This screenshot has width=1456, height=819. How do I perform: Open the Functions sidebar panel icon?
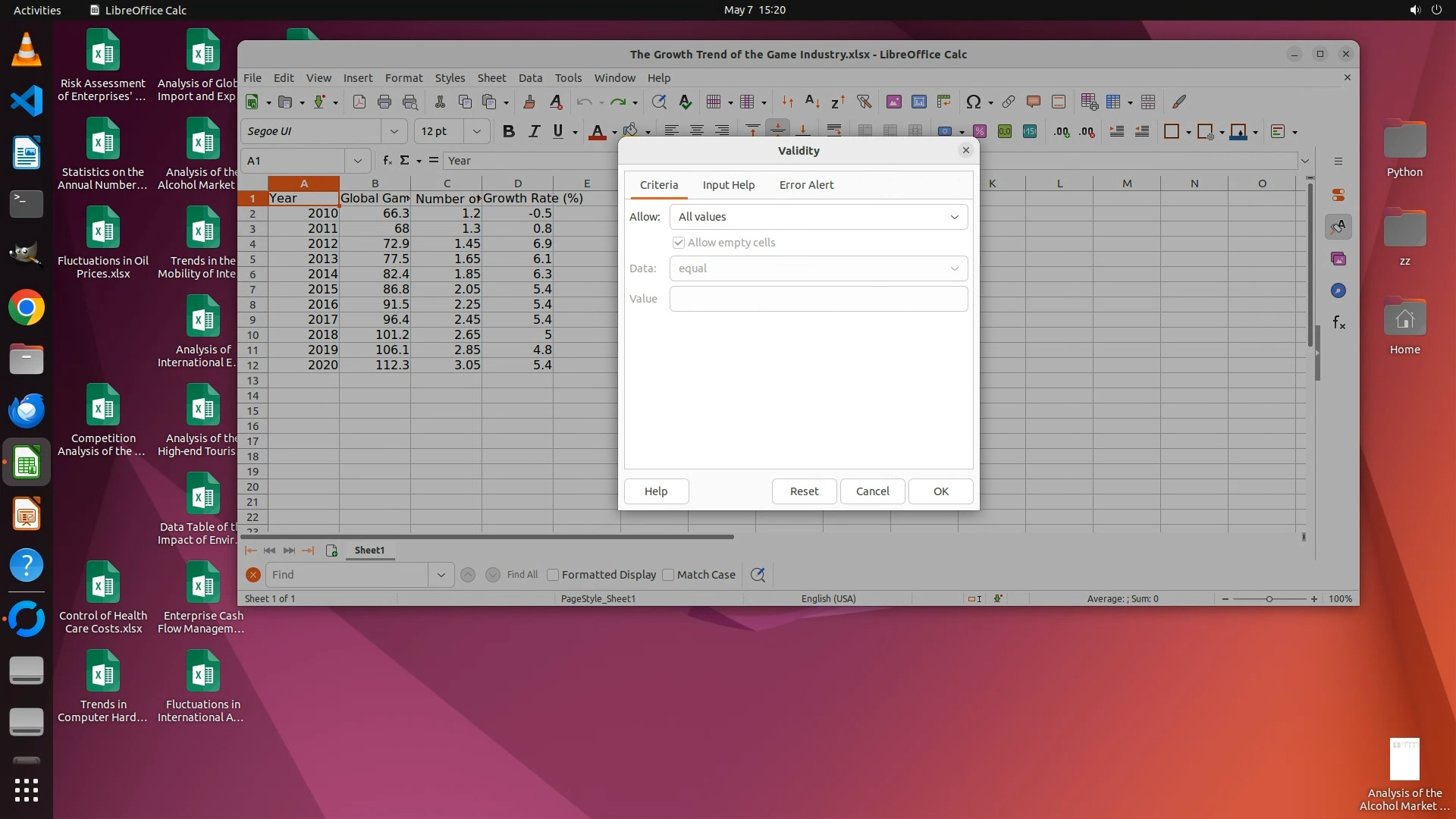(x=1338, y=323)
